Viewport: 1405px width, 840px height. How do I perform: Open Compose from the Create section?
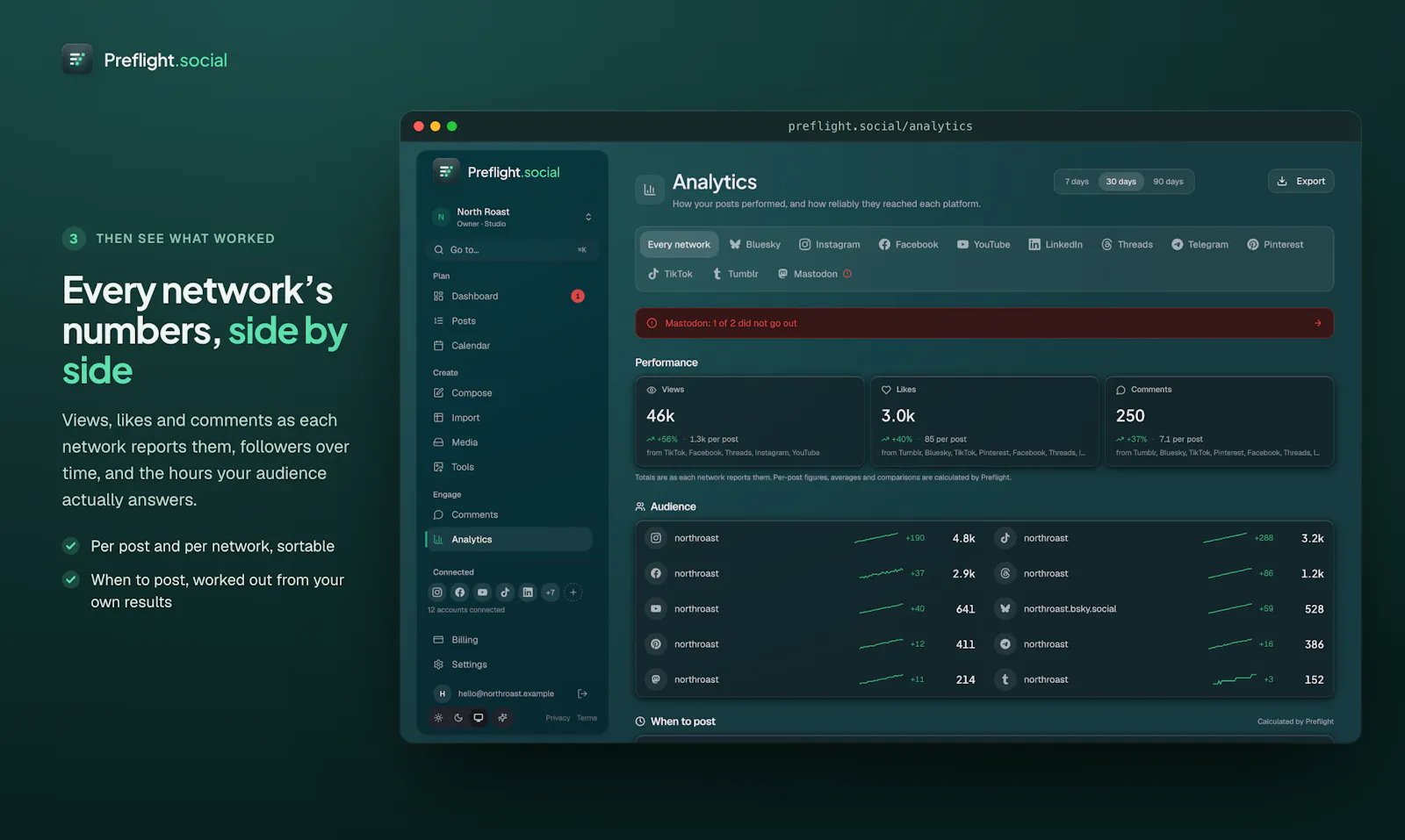[508, 392]
